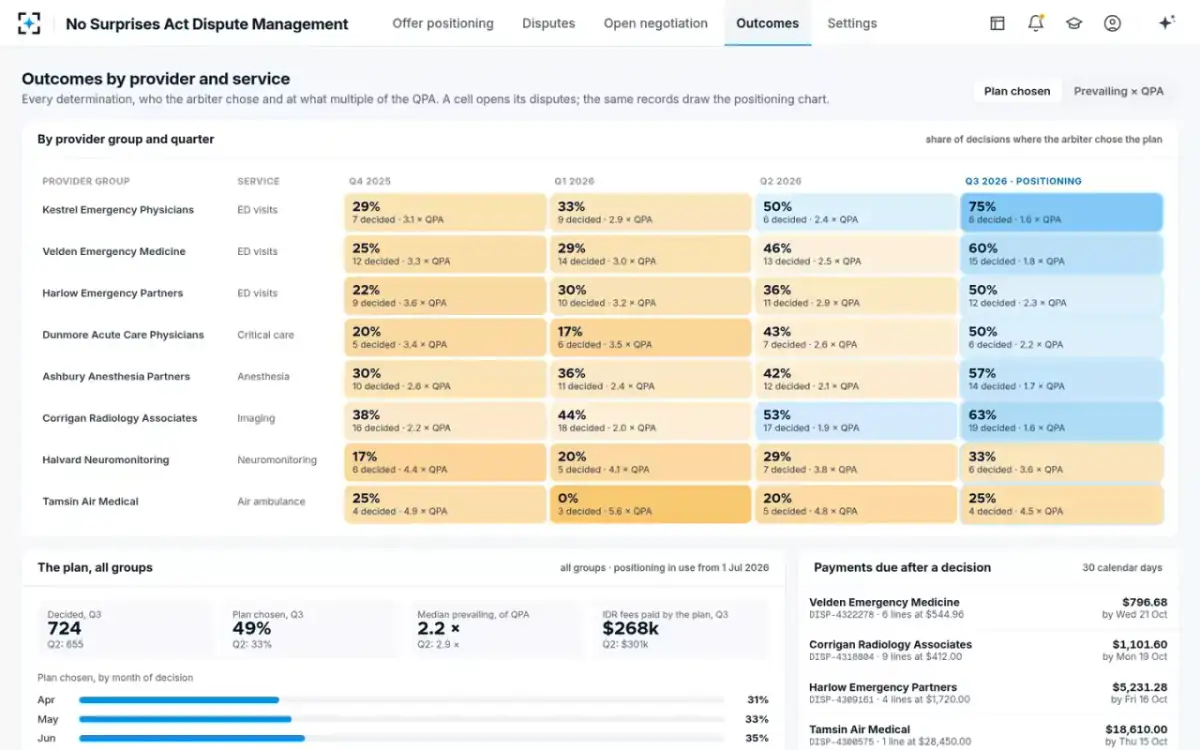
Task: Open the graduation cap learning icon
Action: click(1074, 23)
